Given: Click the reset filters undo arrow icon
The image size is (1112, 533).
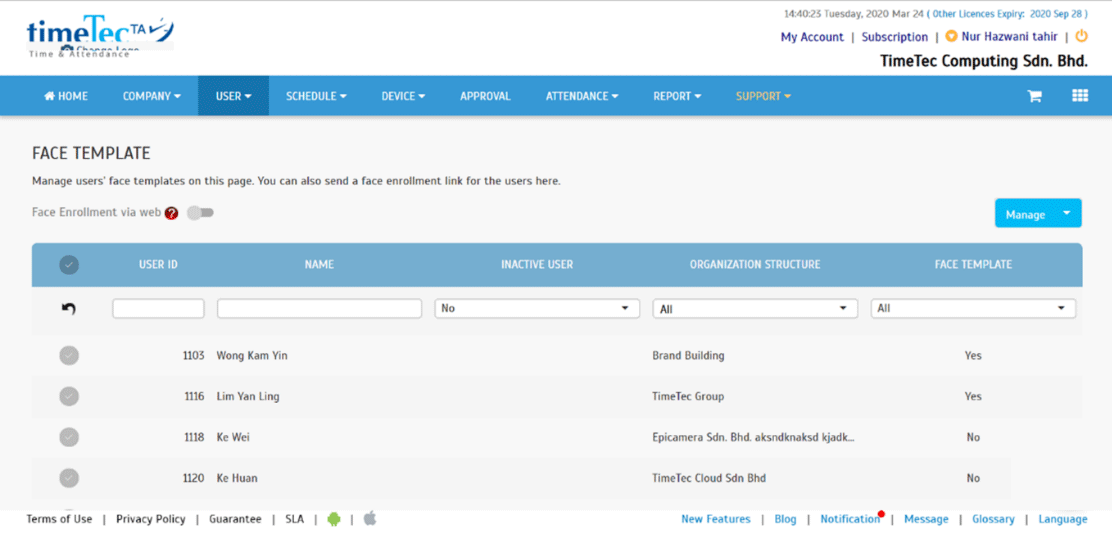Looking at the screenshot, I should pos(69,309).
